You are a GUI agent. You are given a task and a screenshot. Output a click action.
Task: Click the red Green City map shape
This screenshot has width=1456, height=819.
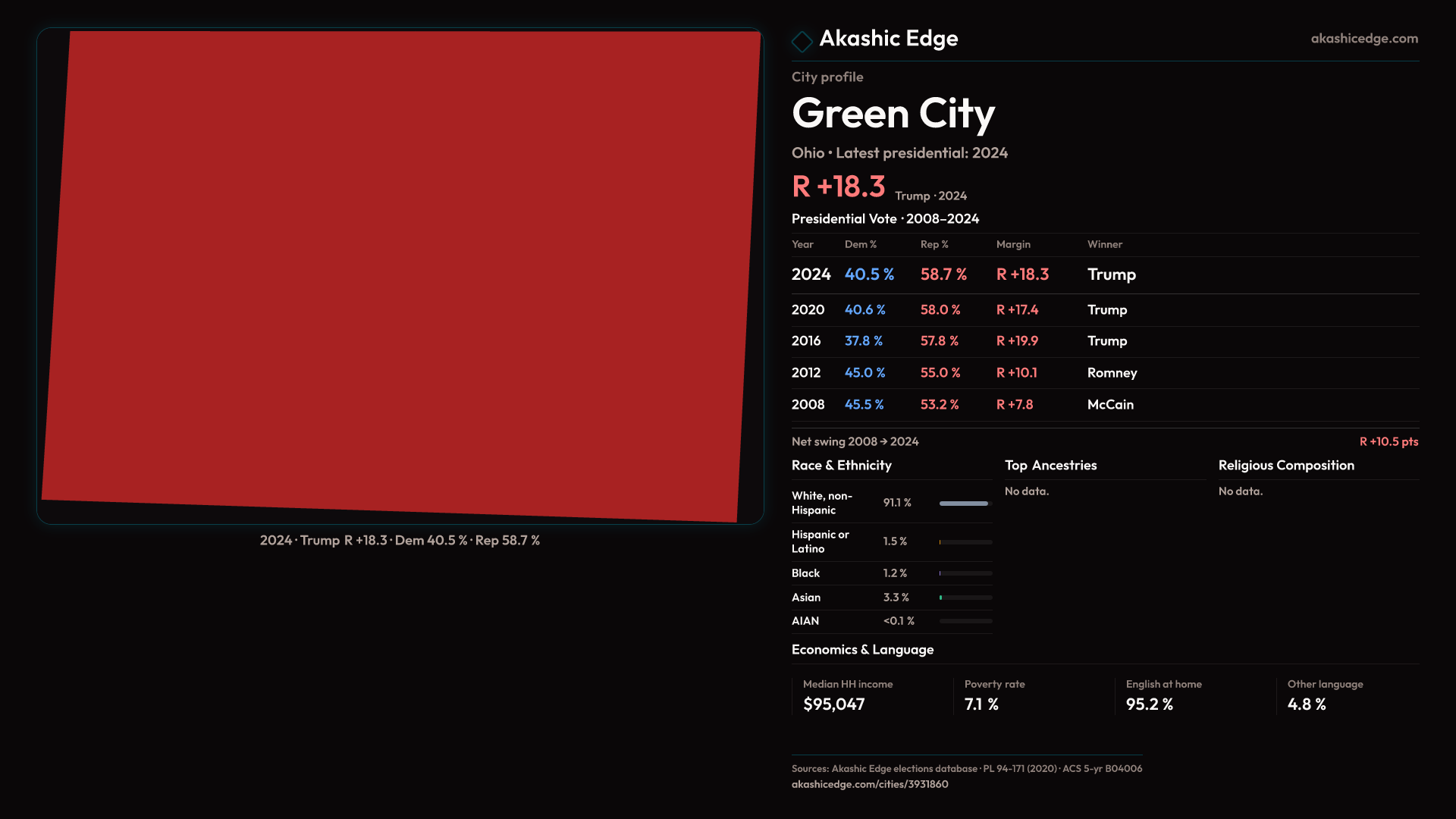click(400, 276)
